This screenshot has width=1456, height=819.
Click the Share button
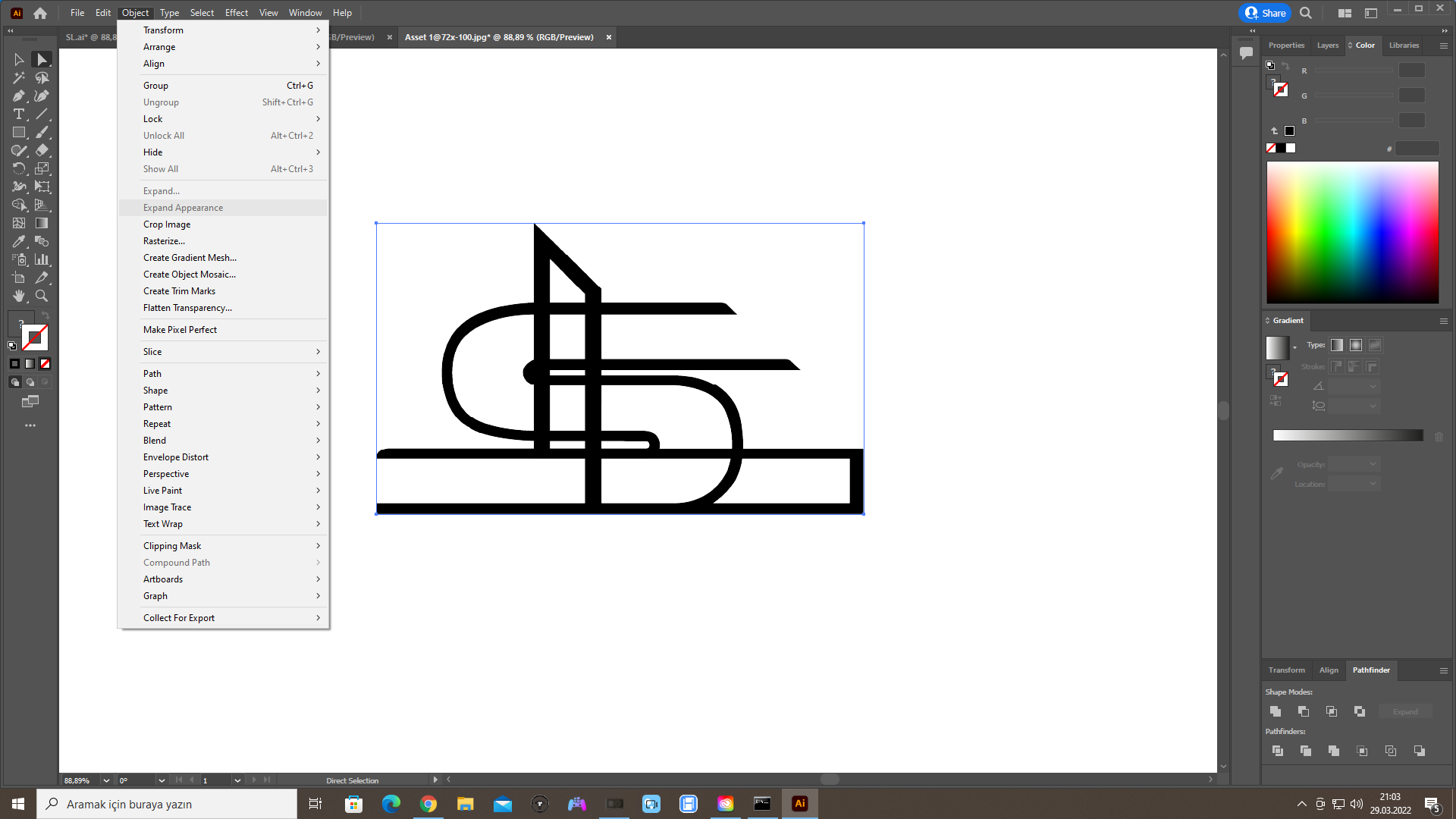coord(1264,13)
